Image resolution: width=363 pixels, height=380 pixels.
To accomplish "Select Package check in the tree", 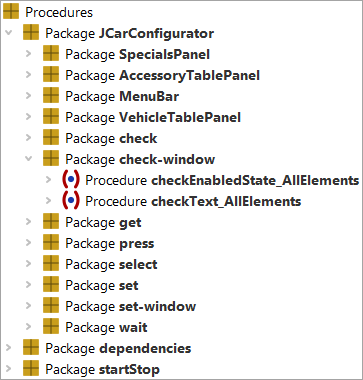I will [111, 138].
